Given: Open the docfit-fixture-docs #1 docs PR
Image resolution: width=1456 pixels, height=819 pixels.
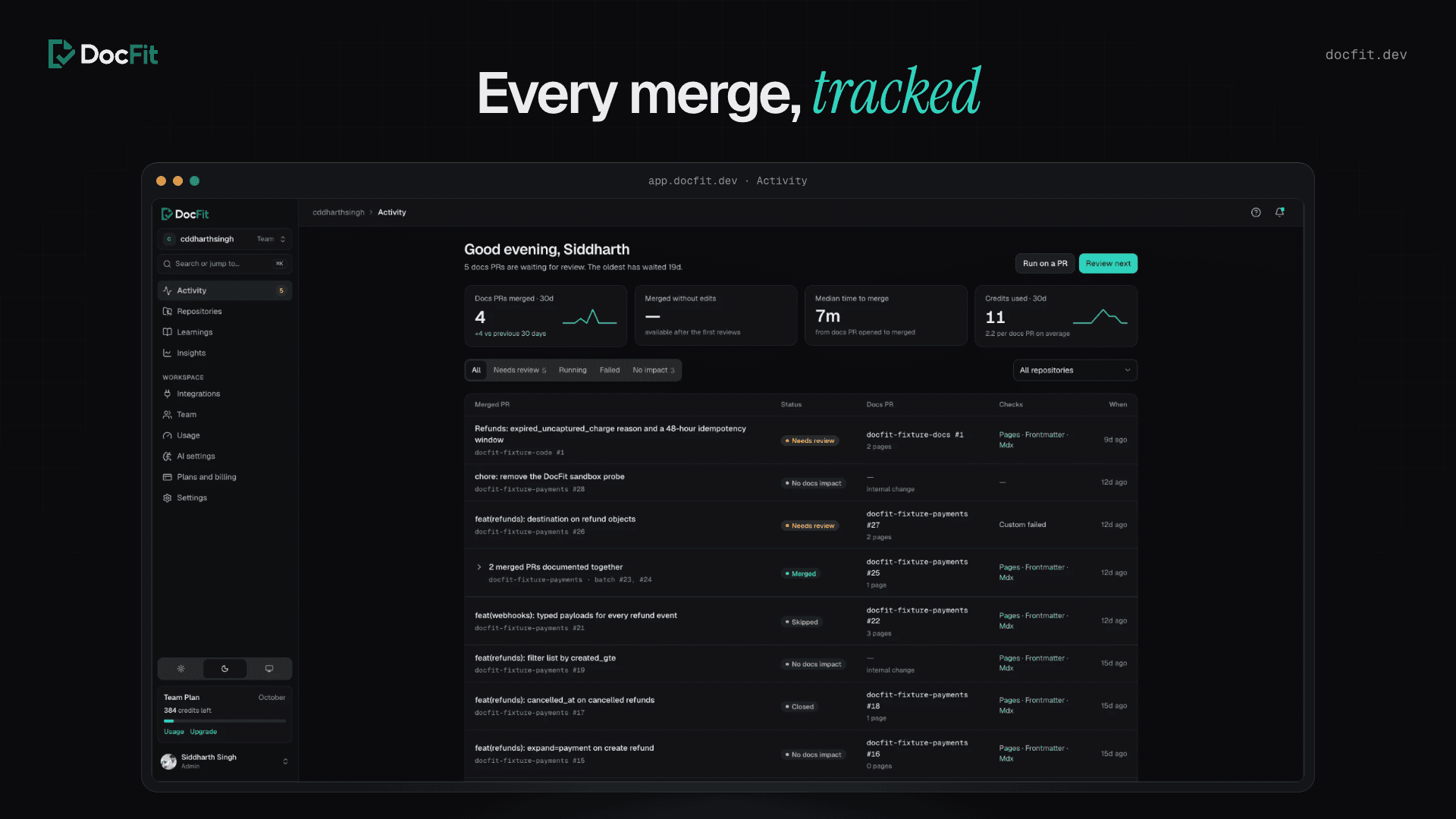Looking at the screenshot, I should 915,435.
